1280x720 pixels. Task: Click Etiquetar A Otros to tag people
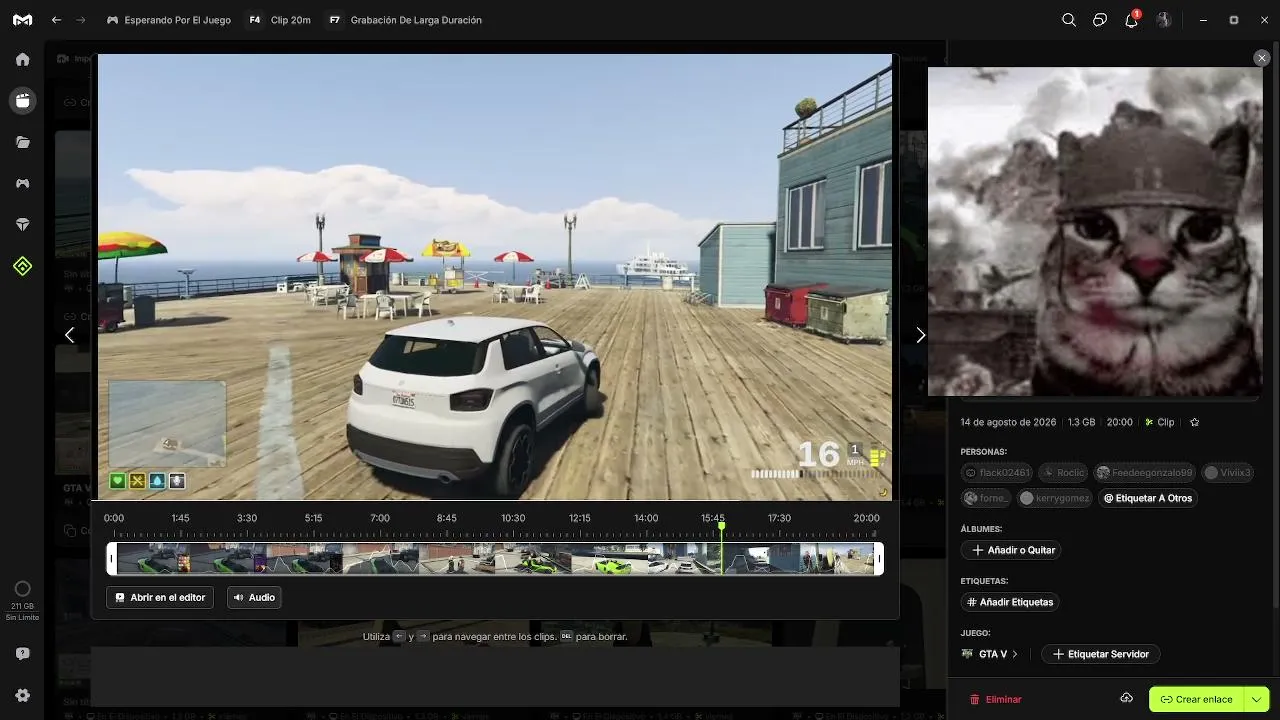pos(1147,498)
